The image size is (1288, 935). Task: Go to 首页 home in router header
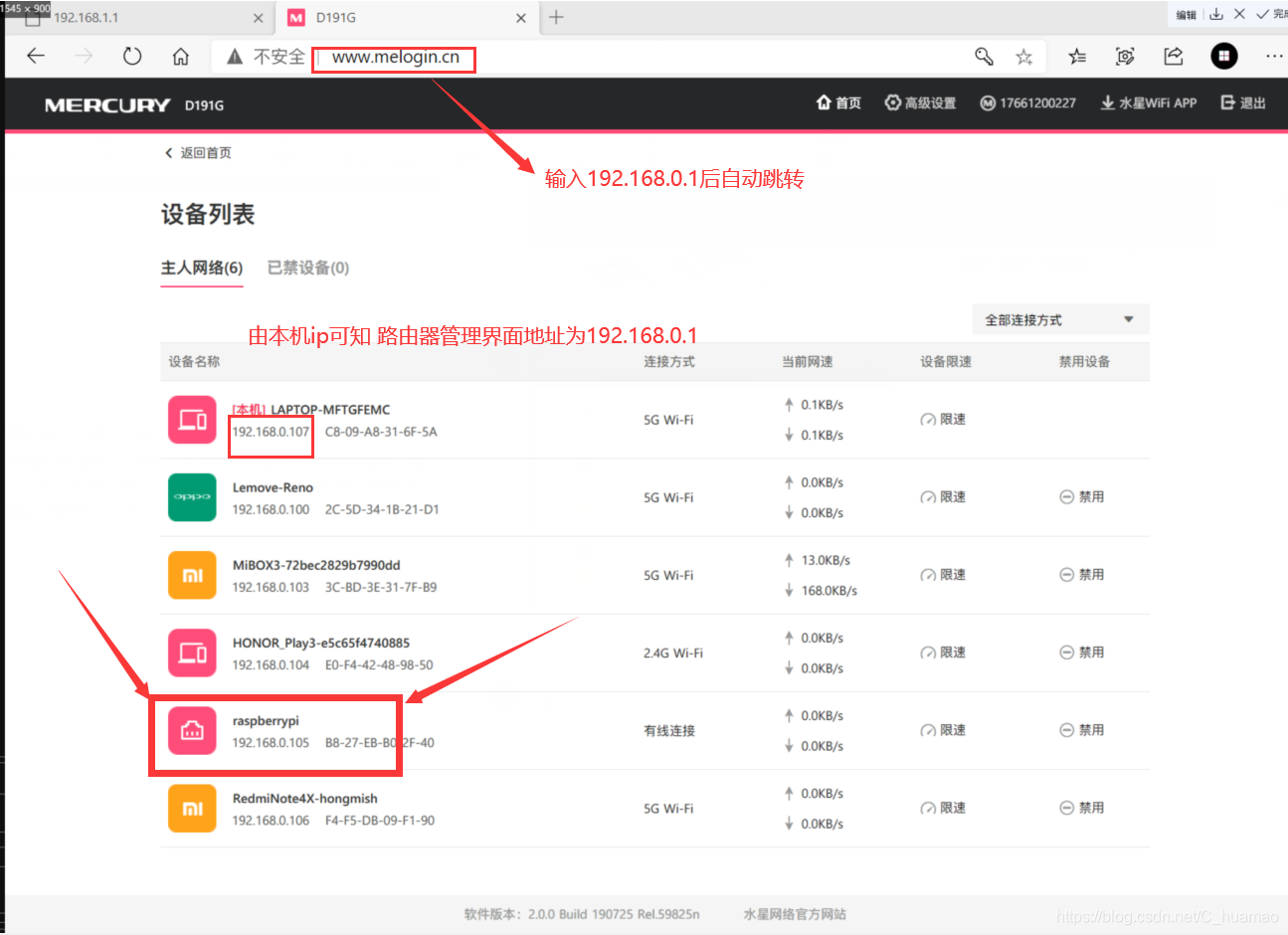click(x=838, y=102)
